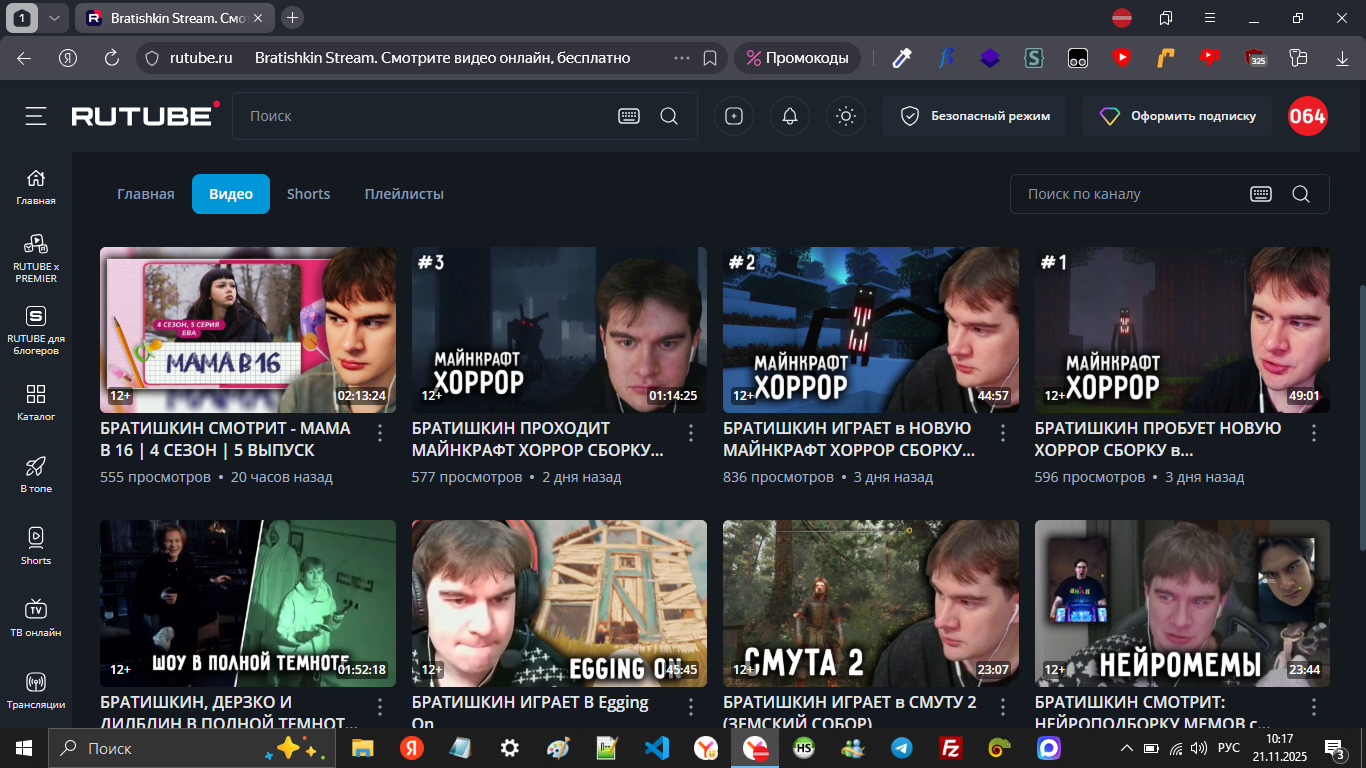The width and height of the screenshot is (1366, 768).
Task: Go to В топе sidebar section
Action: point(36,473)
